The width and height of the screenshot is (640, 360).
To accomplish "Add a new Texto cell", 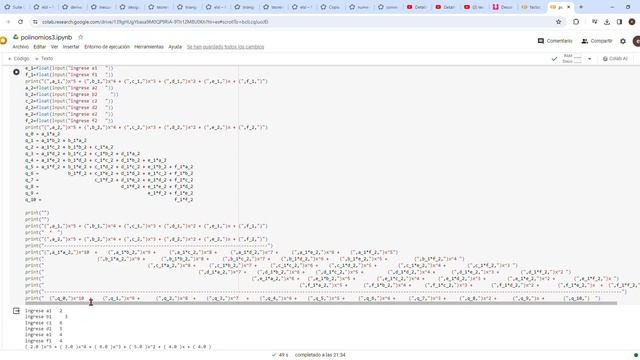I will click(x=44, y=59).
